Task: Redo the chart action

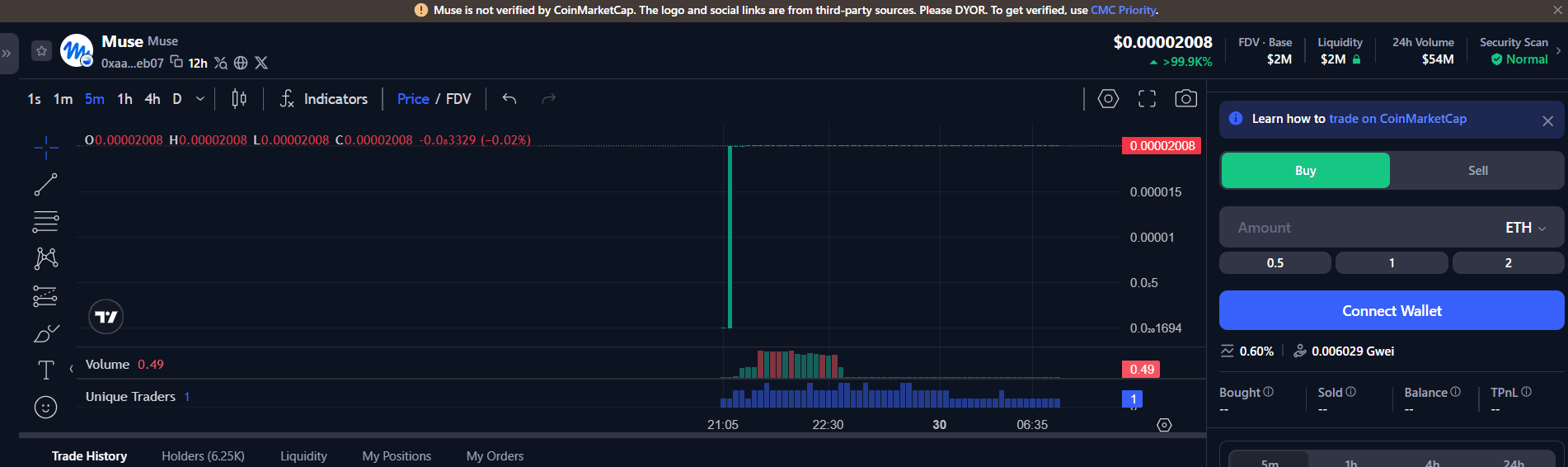Action: pos(549,99)
